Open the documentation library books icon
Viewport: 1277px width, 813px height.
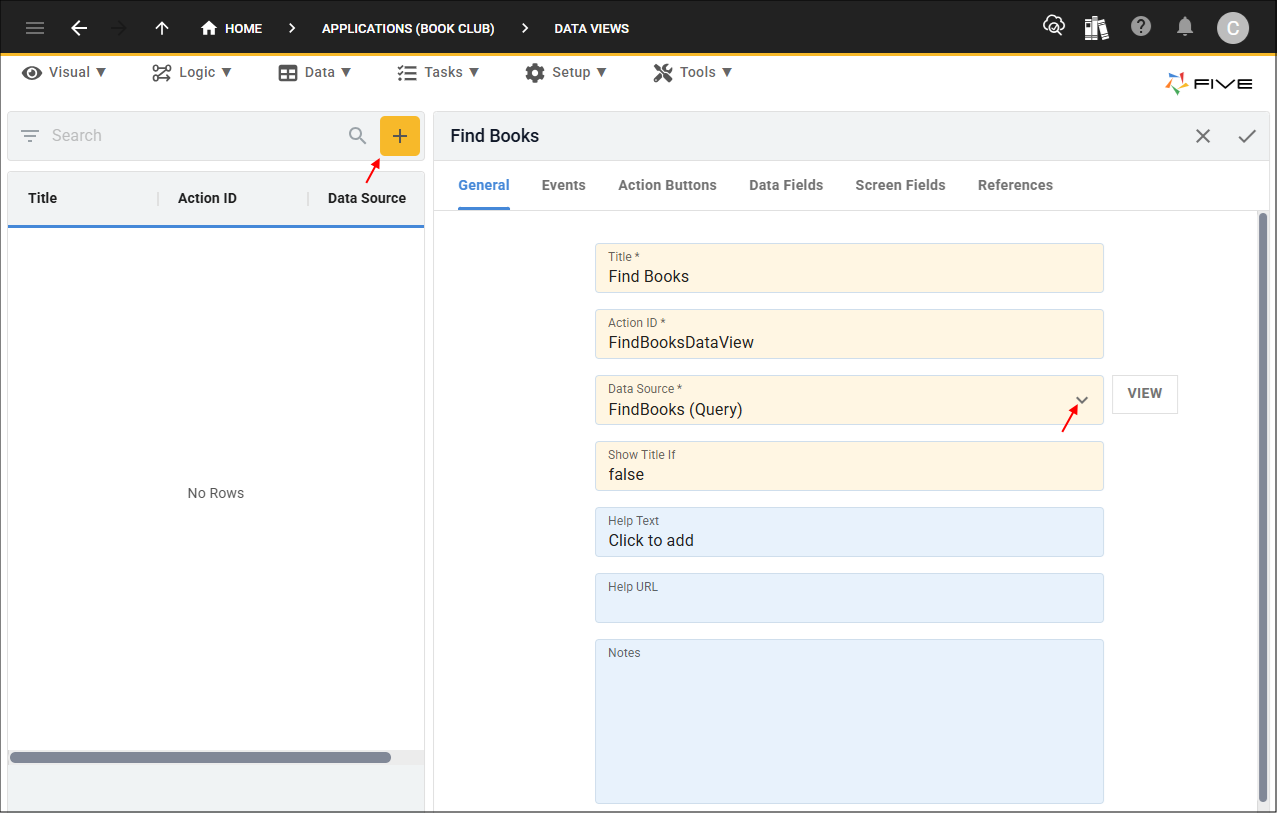1097,27
